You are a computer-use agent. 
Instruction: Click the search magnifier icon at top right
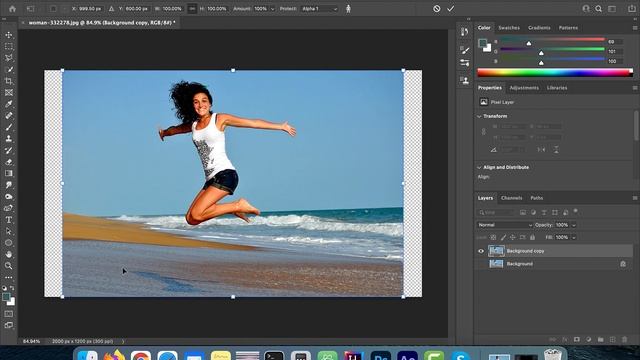pyautogui.click(x=598, y=9)
